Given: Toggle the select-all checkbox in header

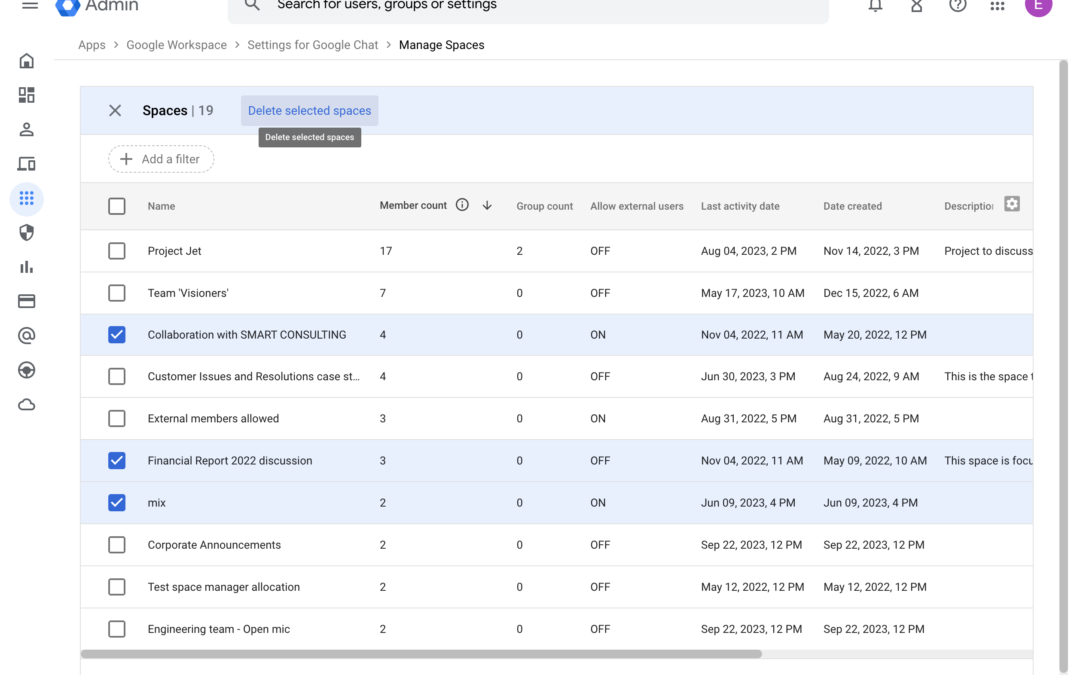Looking at the screenshot, I should 116,206.
